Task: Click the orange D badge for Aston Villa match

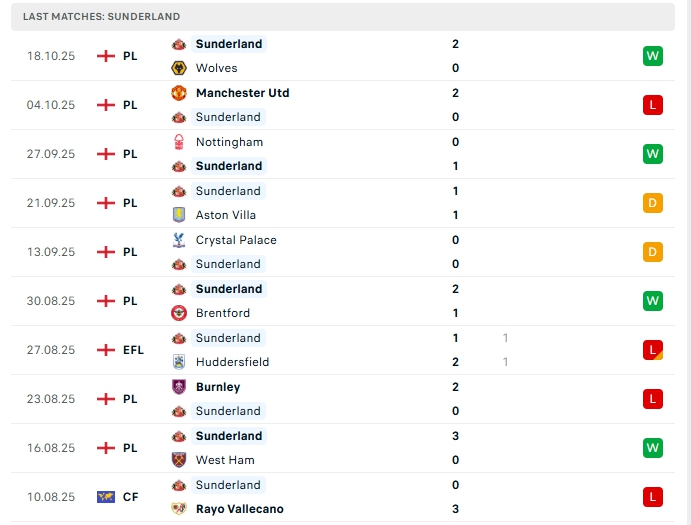Action: [x=653, y=203]
